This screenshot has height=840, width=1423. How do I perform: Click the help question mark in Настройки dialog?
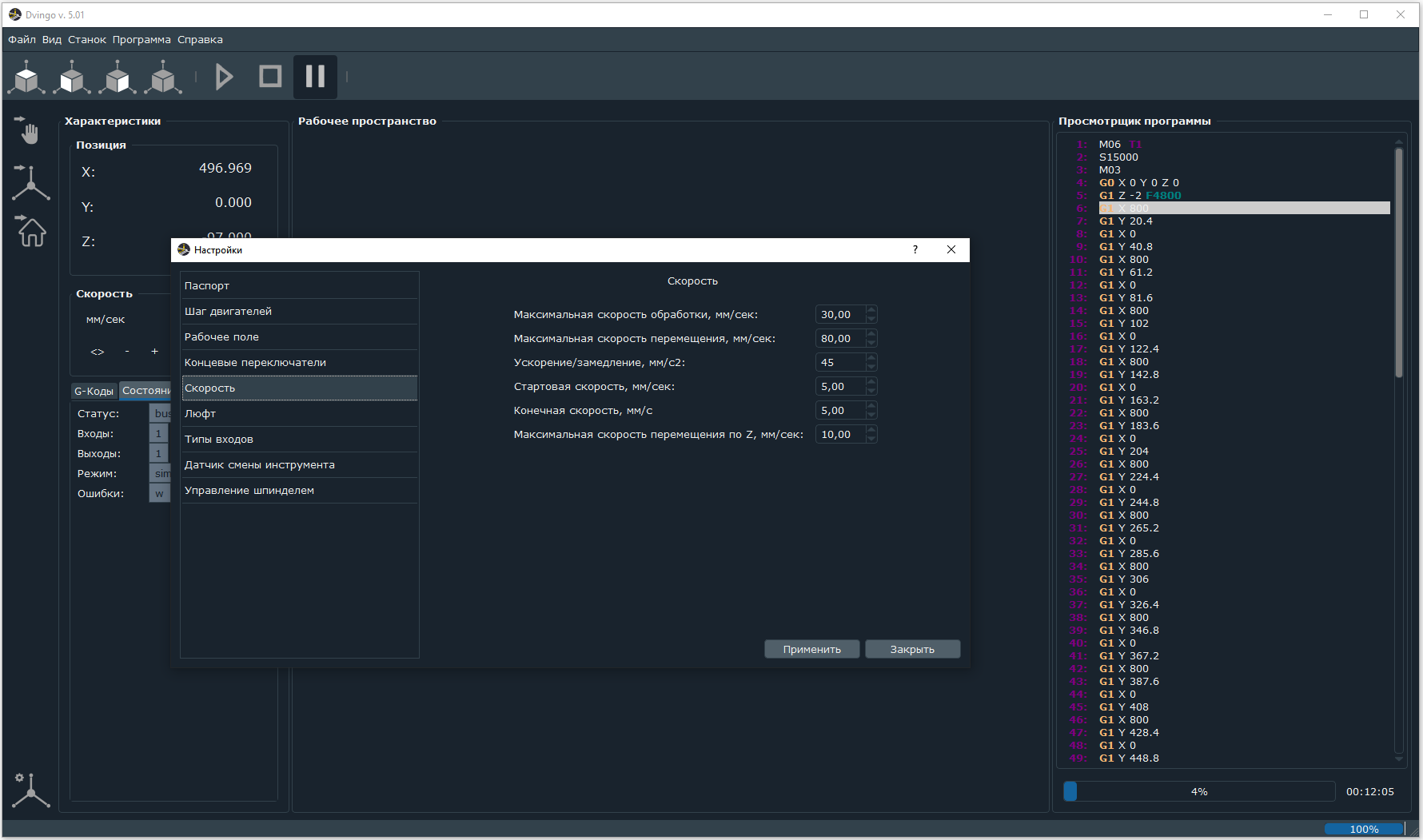[915, 249]
